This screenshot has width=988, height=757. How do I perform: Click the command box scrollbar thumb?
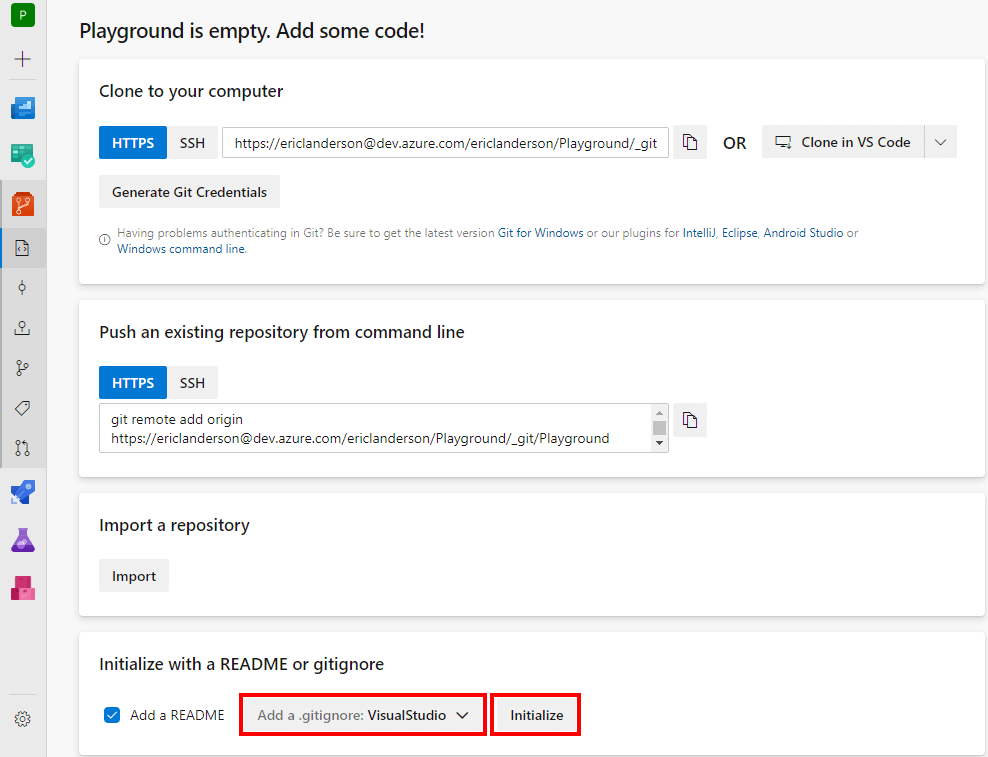(x=659, y=428)
